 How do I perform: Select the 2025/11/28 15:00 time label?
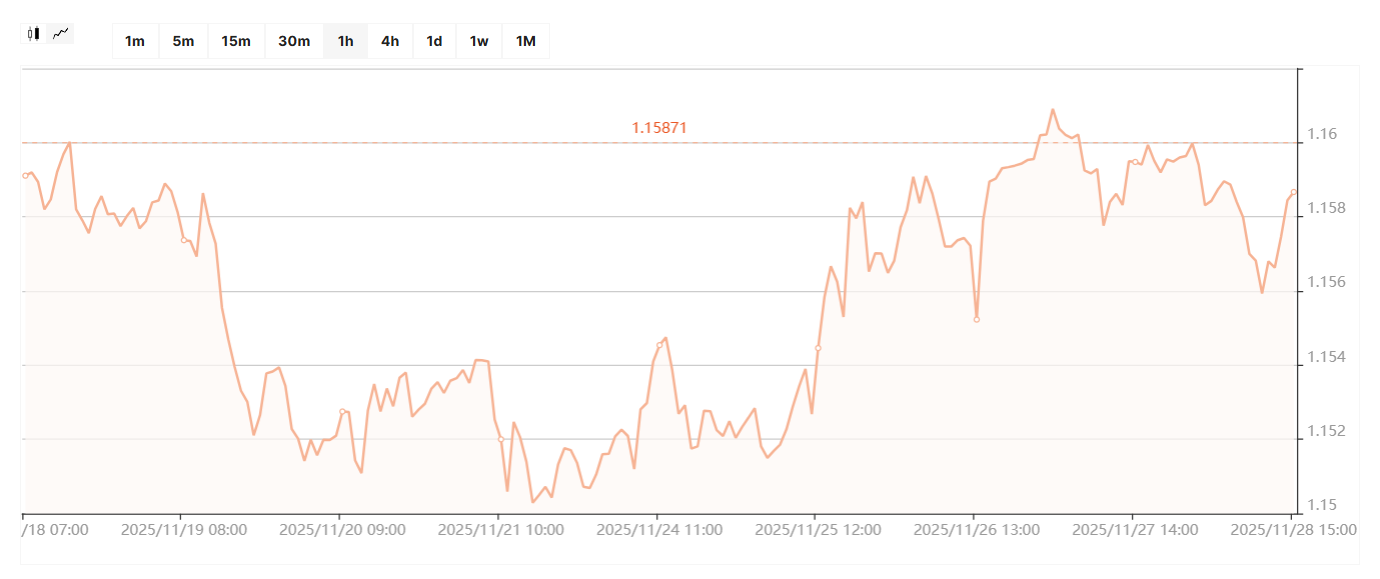point(1293,530)
